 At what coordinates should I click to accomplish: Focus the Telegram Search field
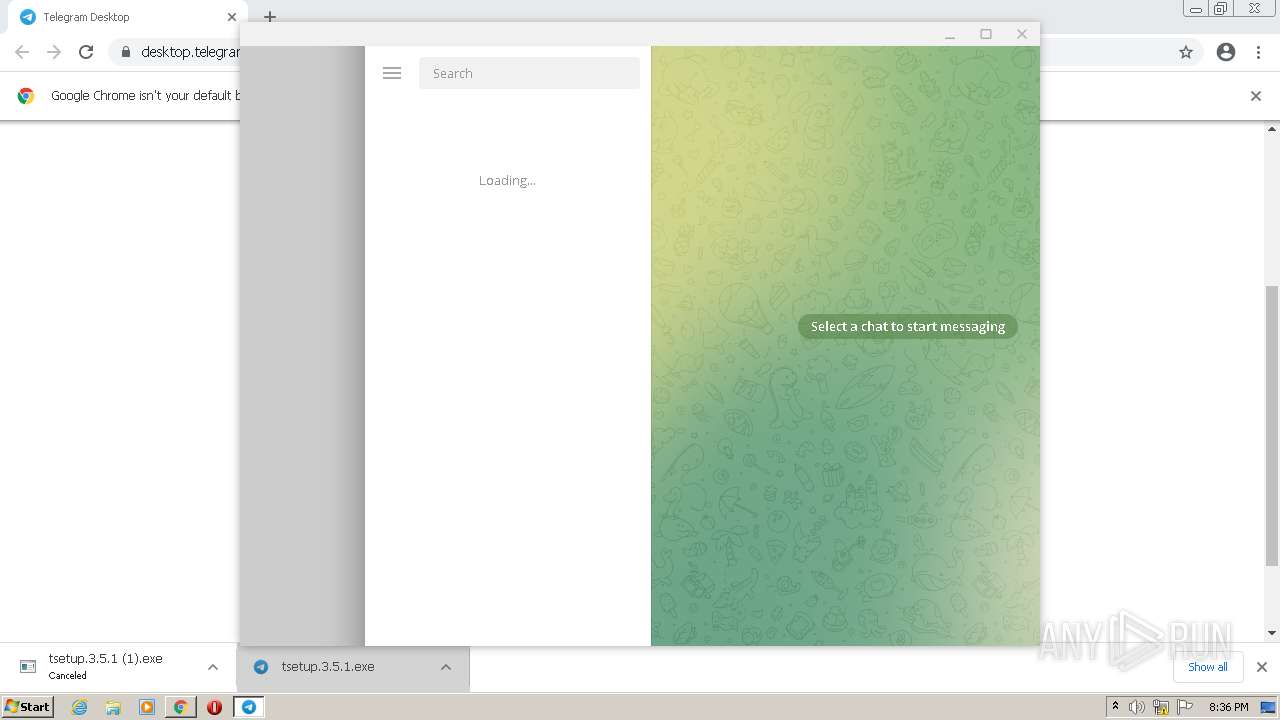(x=529, y=73)
